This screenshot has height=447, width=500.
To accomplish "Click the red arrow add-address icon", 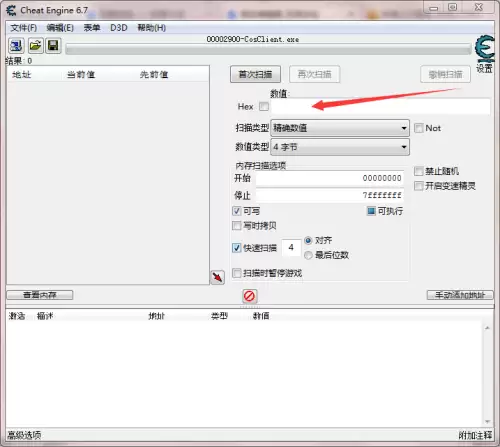I will 217,277.
